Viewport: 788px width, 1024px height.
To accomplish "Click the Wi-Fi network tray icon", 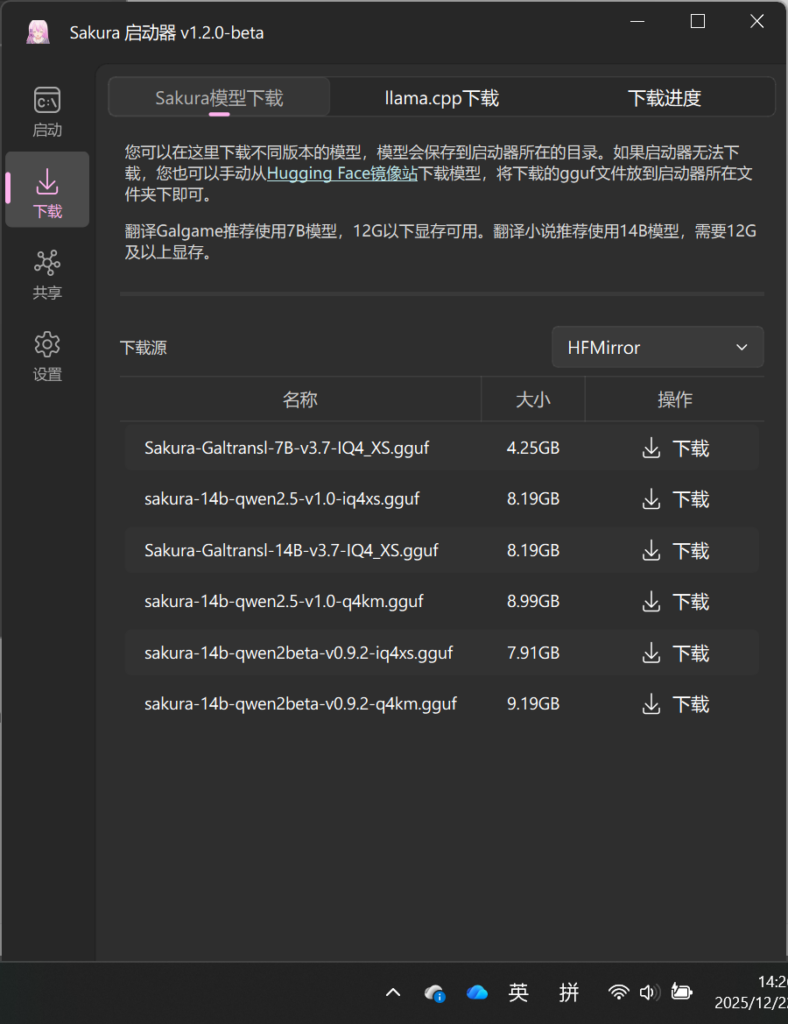I will point(619,992).
